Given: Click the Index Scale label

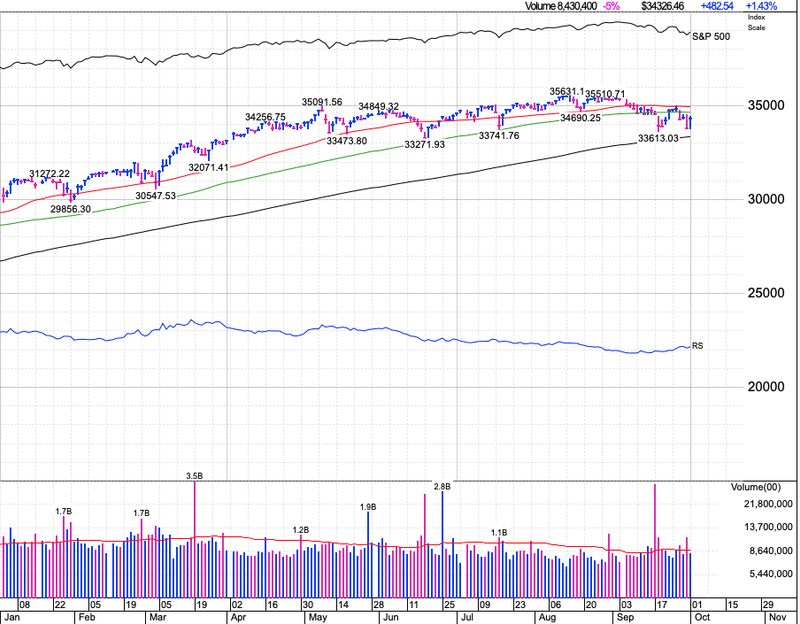Looking at the screenshot, I should click(x=756, y=22).
